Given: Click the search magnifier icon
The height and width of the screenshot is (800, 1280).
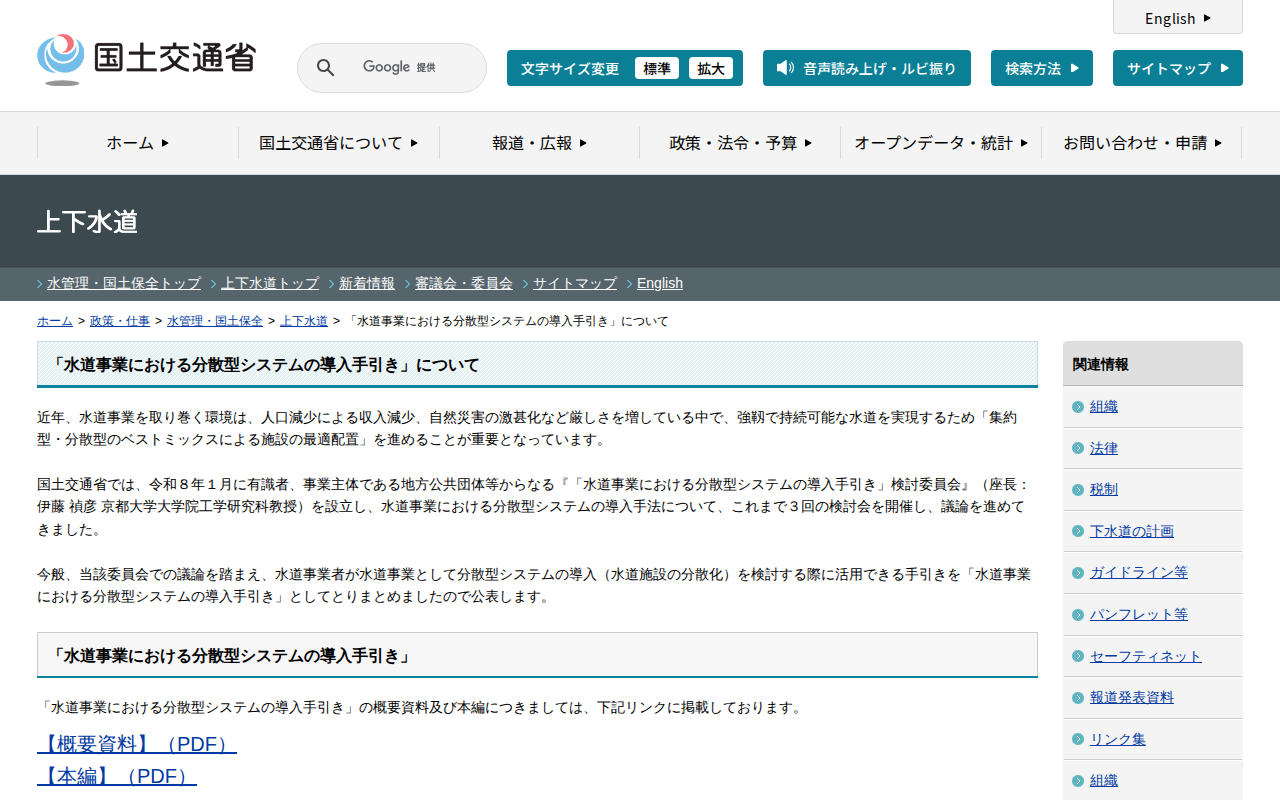Looking at the screenshot, I should pyautogui.click(x=325, y=68).
